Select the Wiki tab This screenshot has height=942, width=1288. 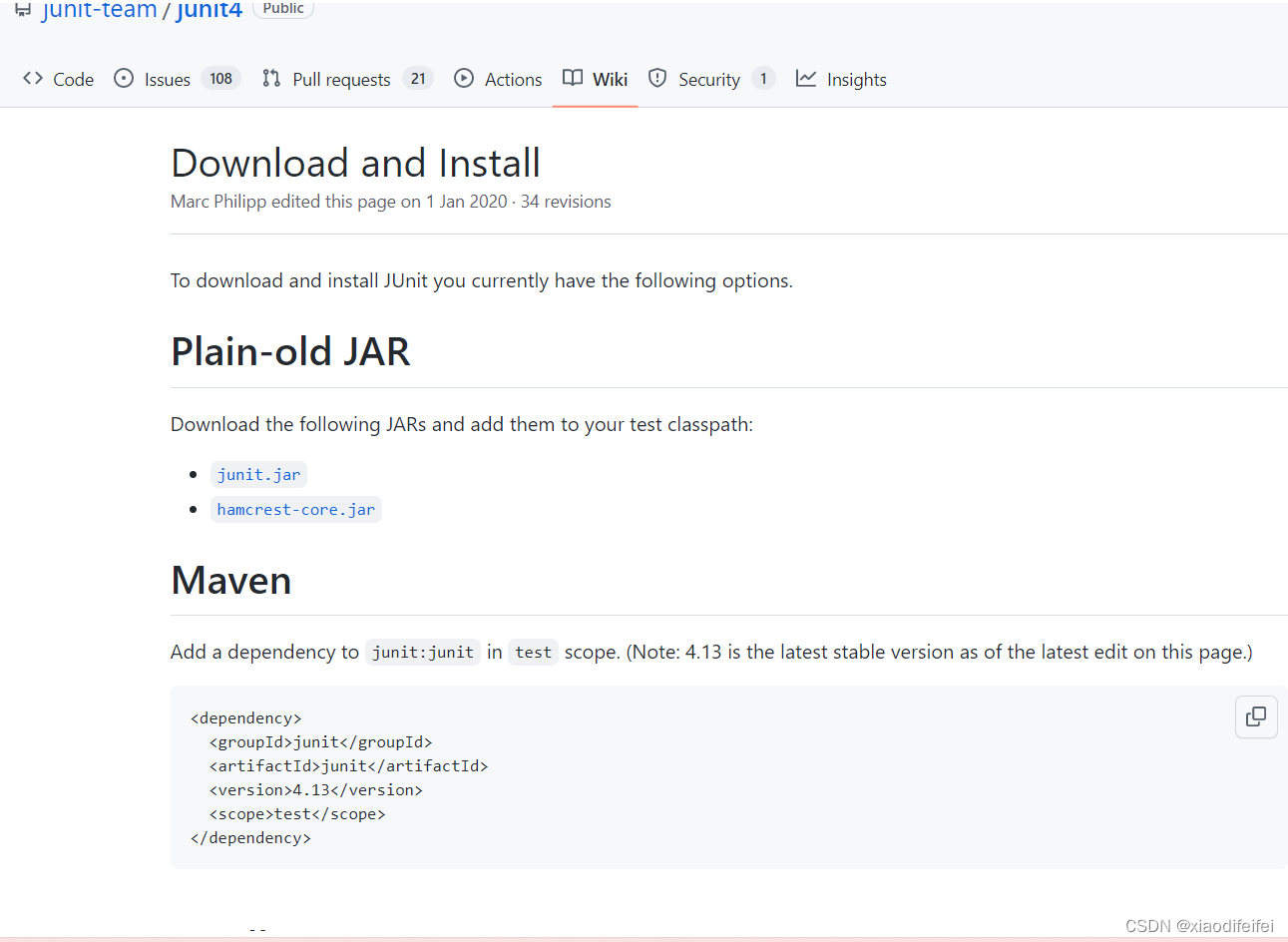pos(595,79)
